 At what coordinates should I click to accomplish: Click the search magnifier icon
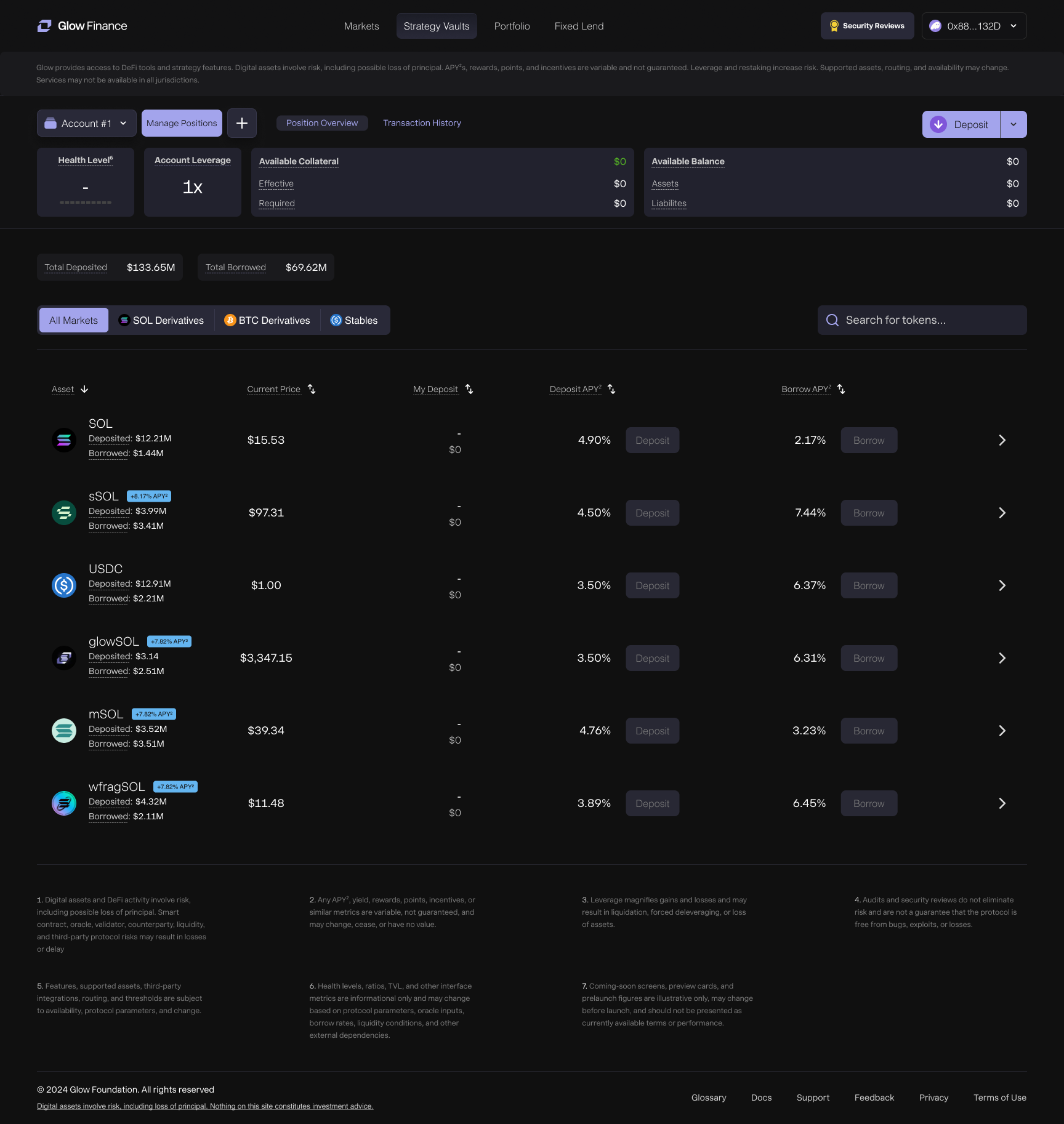pos(832,320)
